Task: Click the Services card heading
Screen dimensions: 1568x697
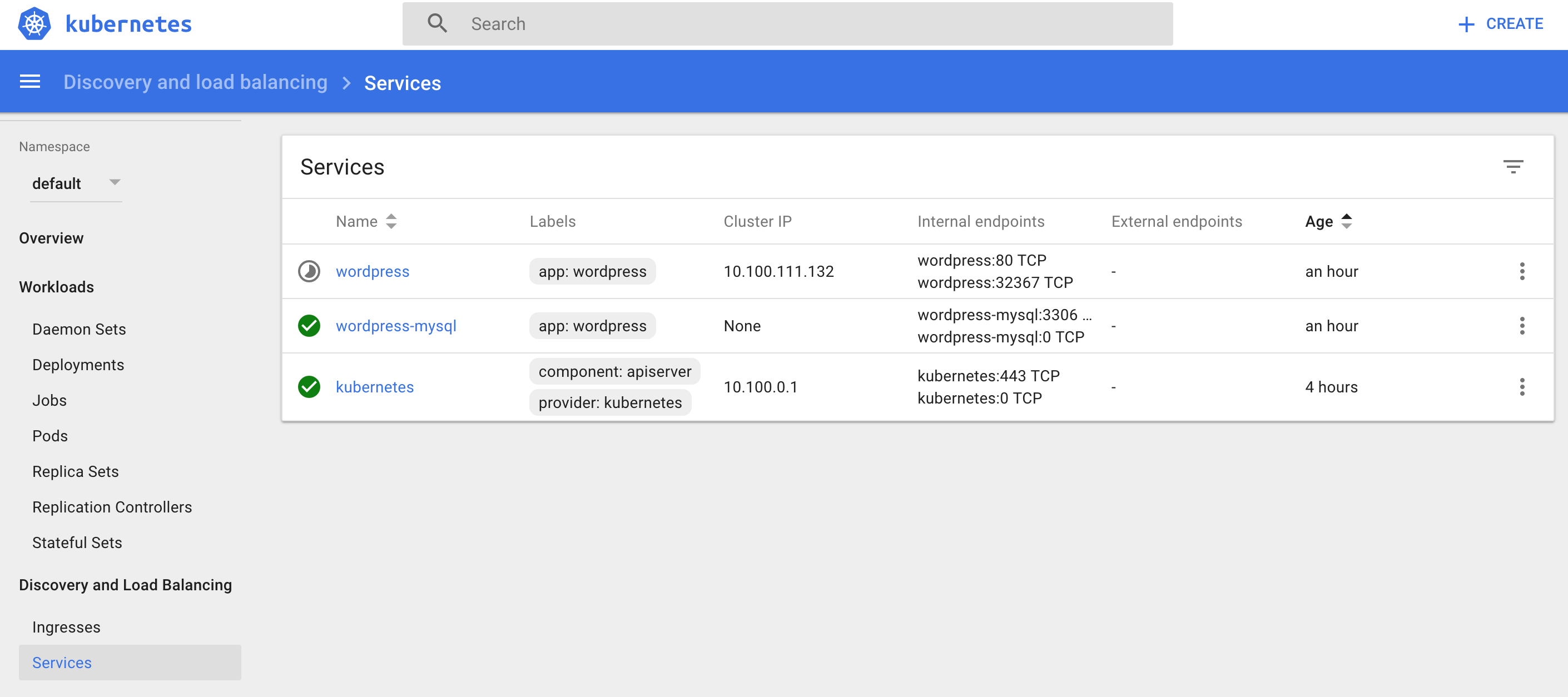Action: [x=342, y=167]
